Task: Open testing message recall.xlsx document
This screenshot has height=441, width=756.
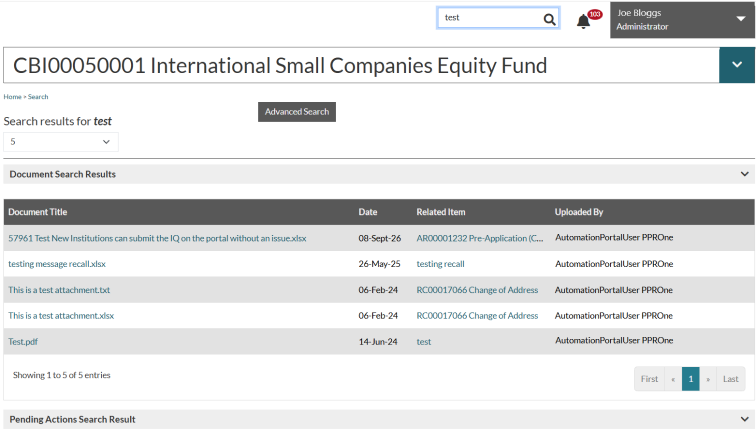Action: click(57, 264)
